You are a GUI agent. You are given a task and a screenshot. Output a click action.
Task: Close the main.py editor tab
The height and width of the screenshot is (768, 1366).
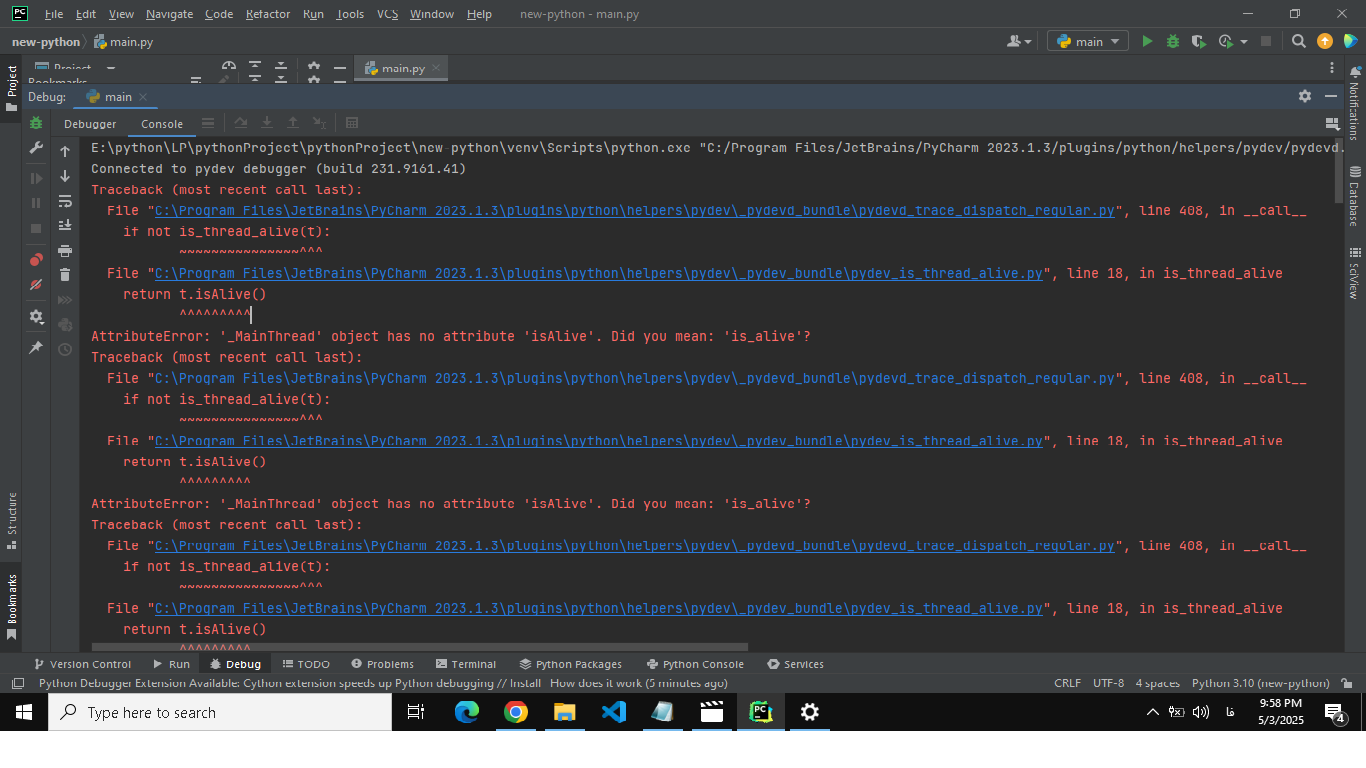[x=436, y=68]
